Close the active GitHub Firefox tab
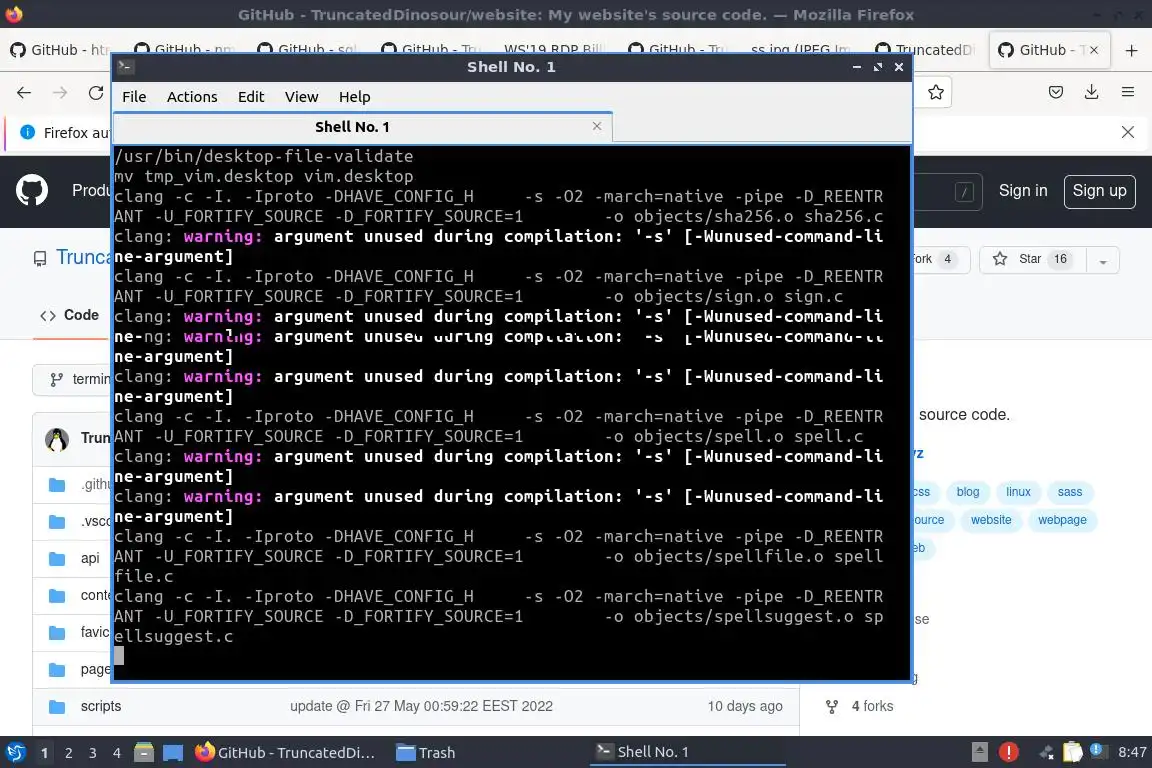 1094,50
